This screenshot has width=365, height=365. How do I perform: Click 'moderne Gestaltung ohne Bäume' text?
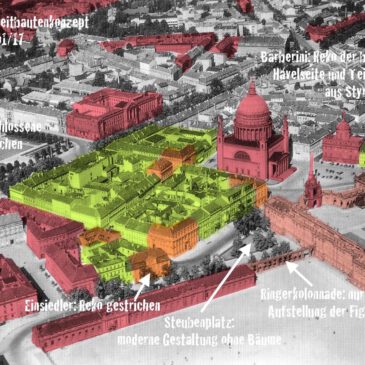[x=199, y=340]
